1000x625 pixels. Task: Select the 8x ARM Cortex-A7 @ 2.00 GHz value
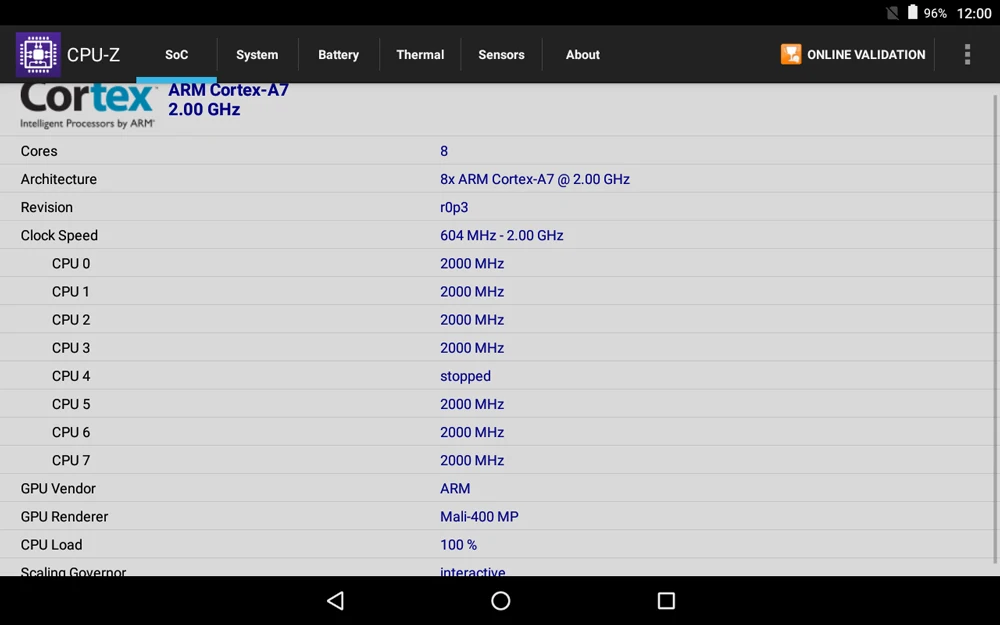tap(534, 179)
